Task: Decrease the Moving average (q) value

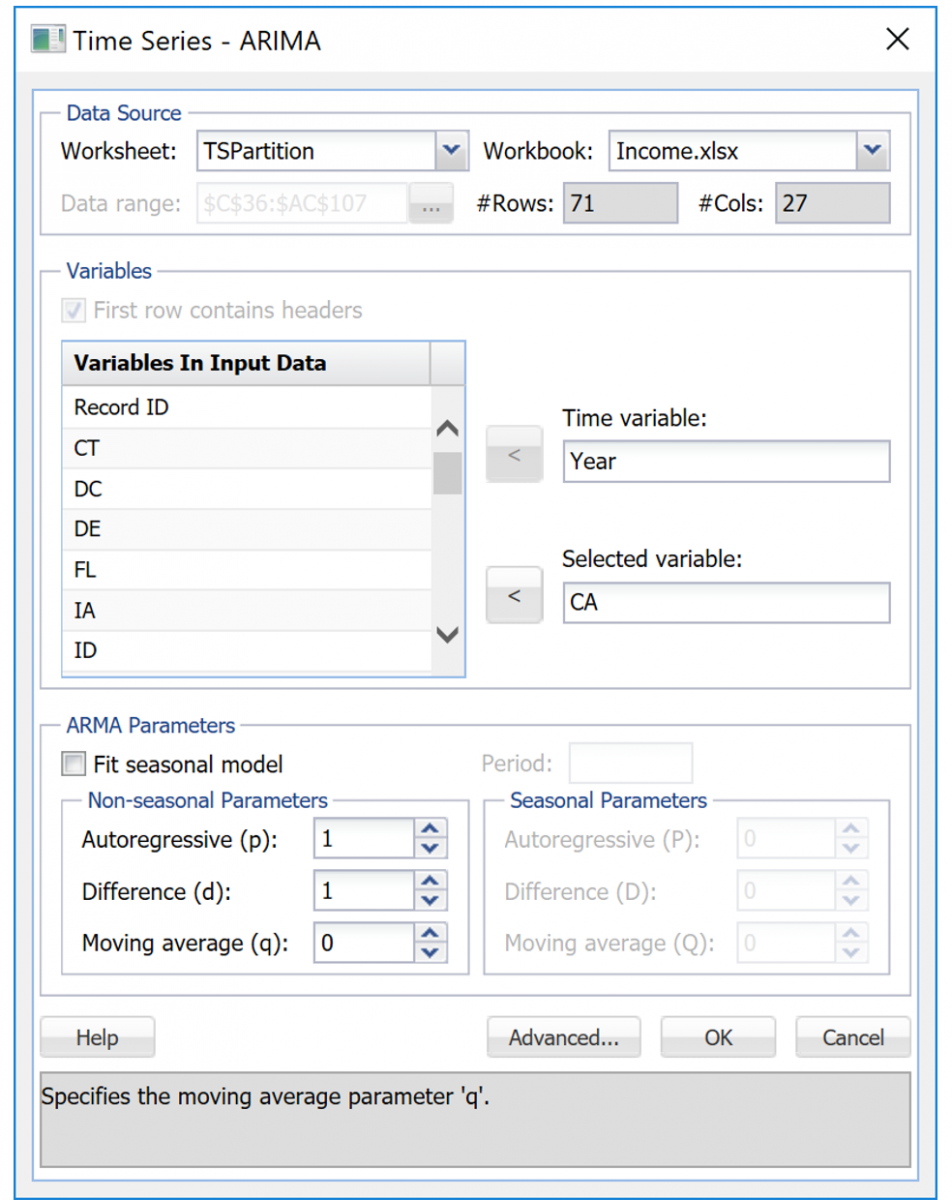Action: click(x=431, y=952)
